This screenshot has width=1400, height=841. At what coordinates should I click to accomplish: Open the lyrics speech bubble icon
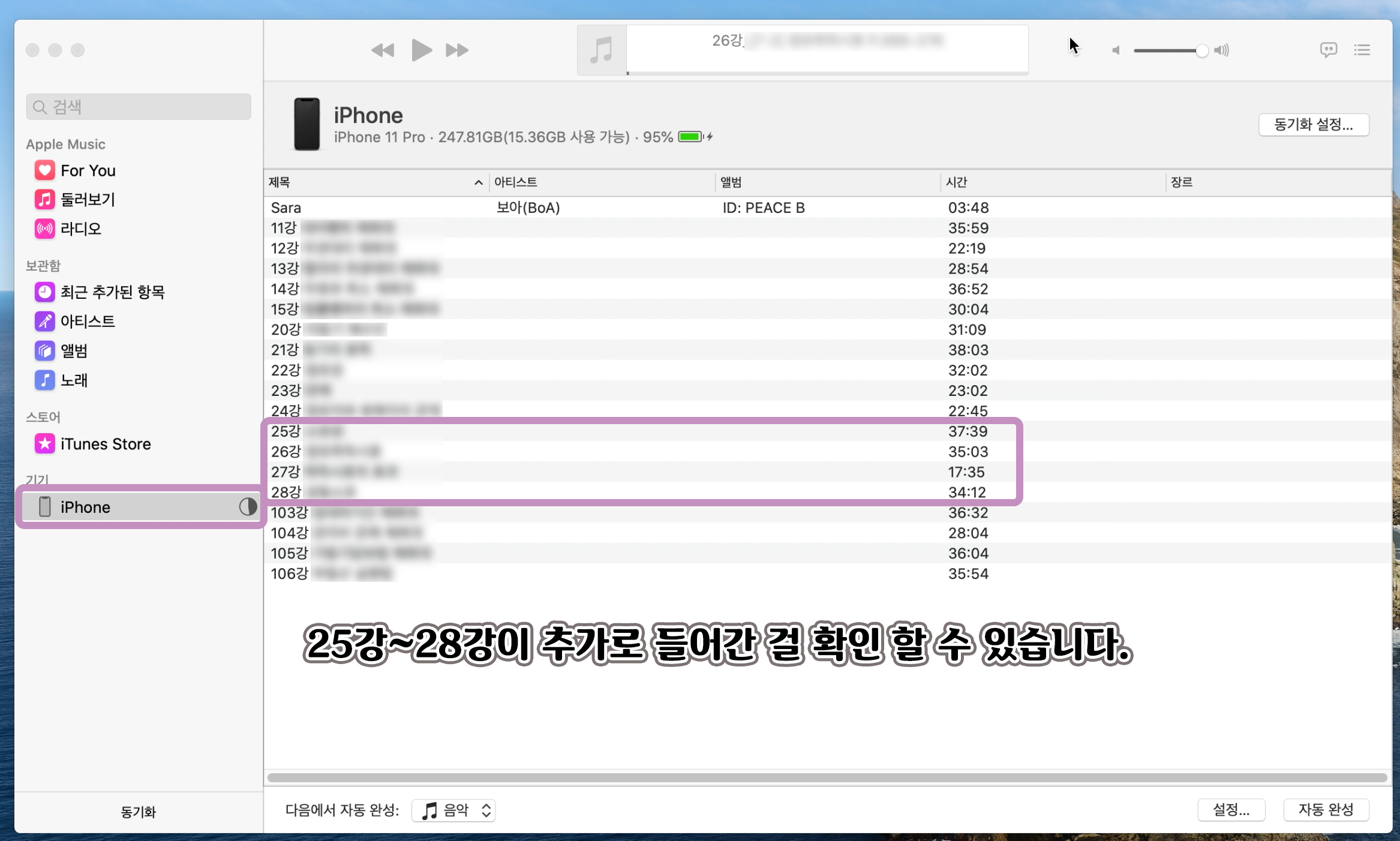pos(1328,50)
